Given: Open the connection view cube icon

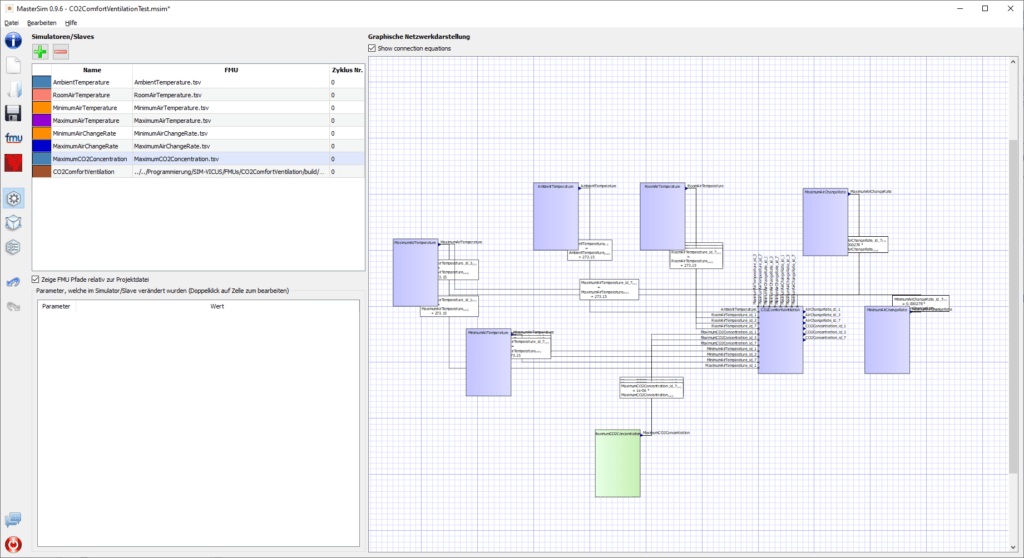Looking at the screenshot, I should click(13, 223).
